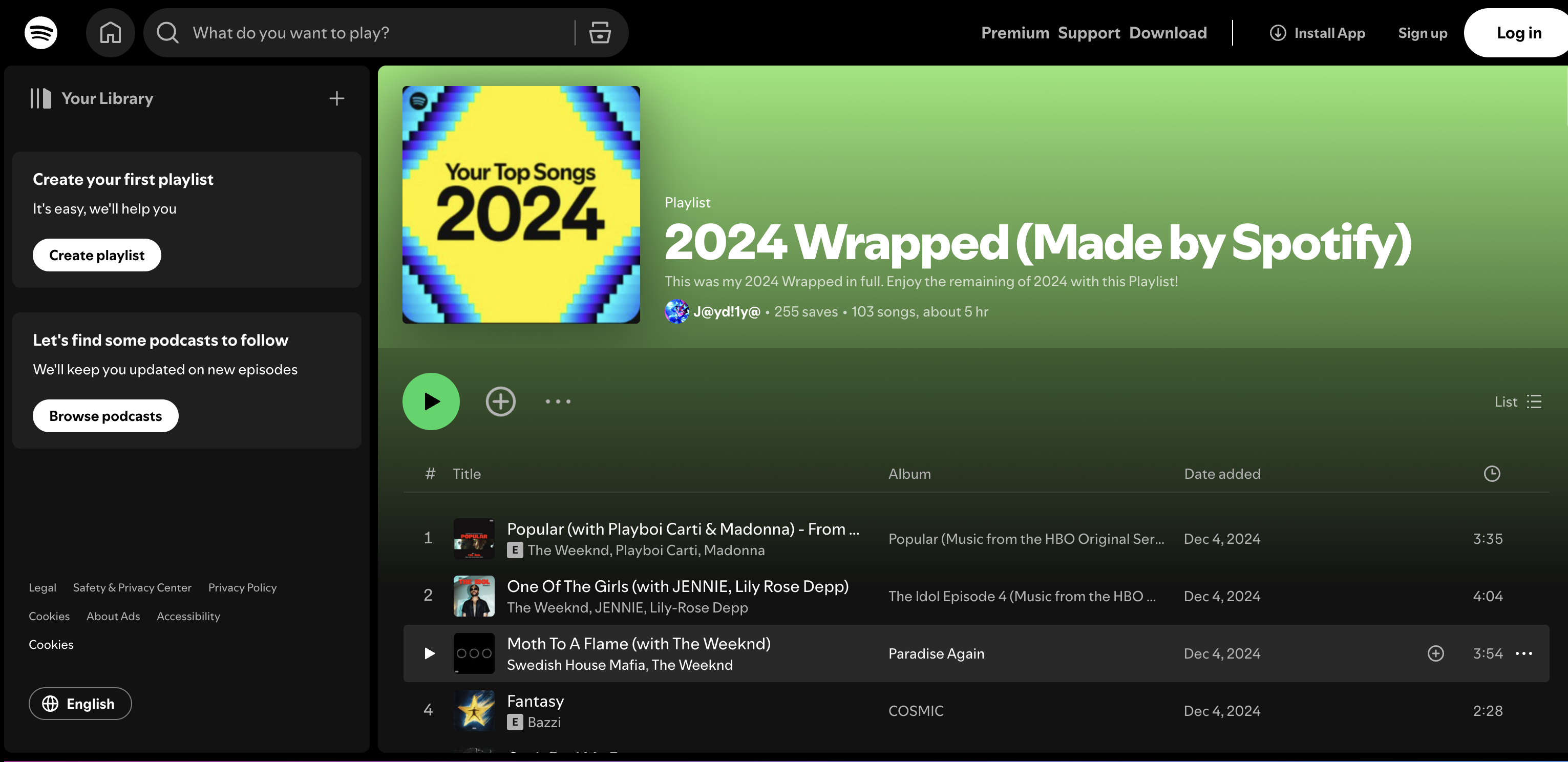Add playlist to library with plus circle icon
Screen dimensions: 1568x762
pyautogui.click(x=500, y=401)
